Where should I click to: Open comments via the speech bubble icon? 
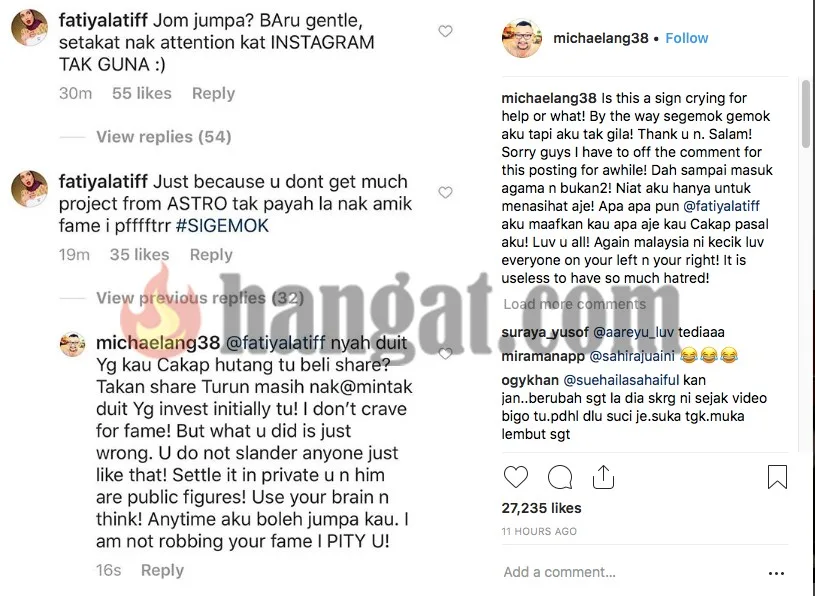[560, 477]
